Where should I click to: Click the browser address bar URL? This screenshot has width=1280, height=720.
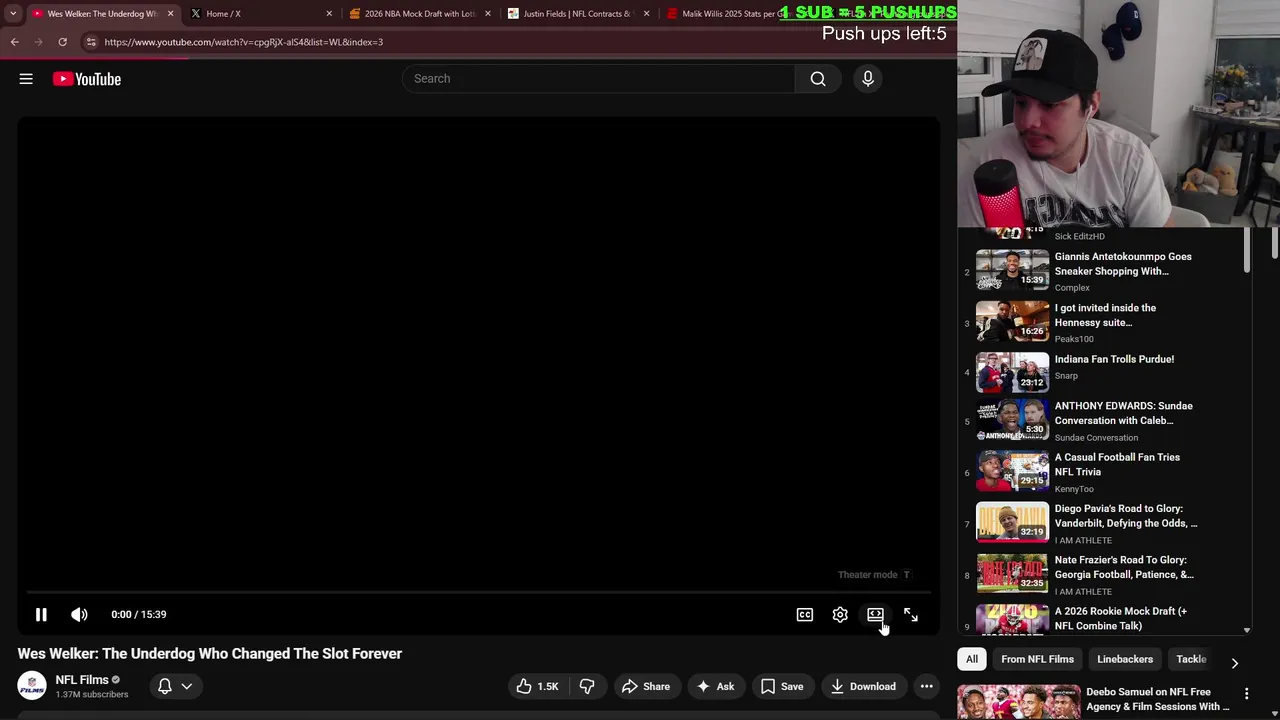(244, 42)
